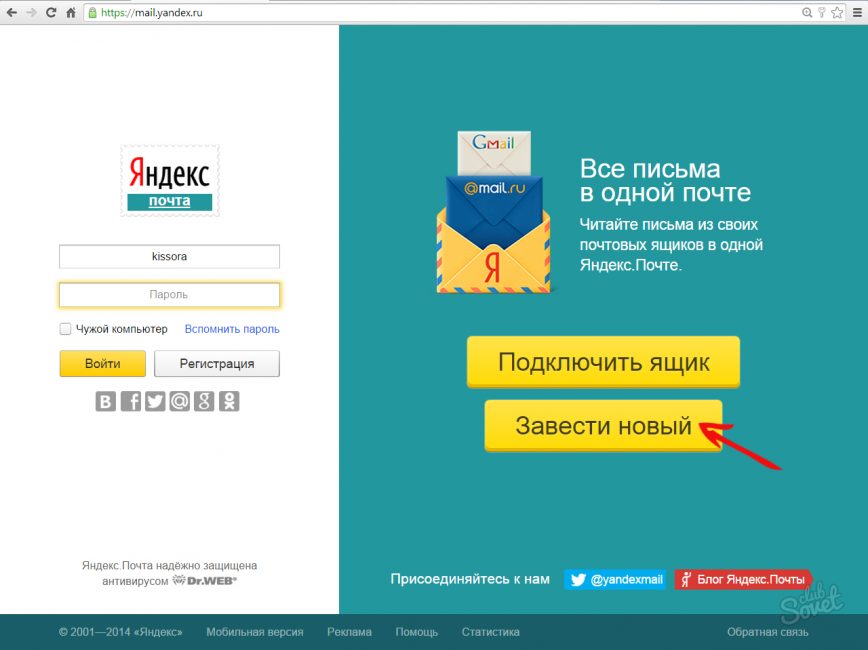Click the stacked envelopes illustration

[x=493, y=212]
